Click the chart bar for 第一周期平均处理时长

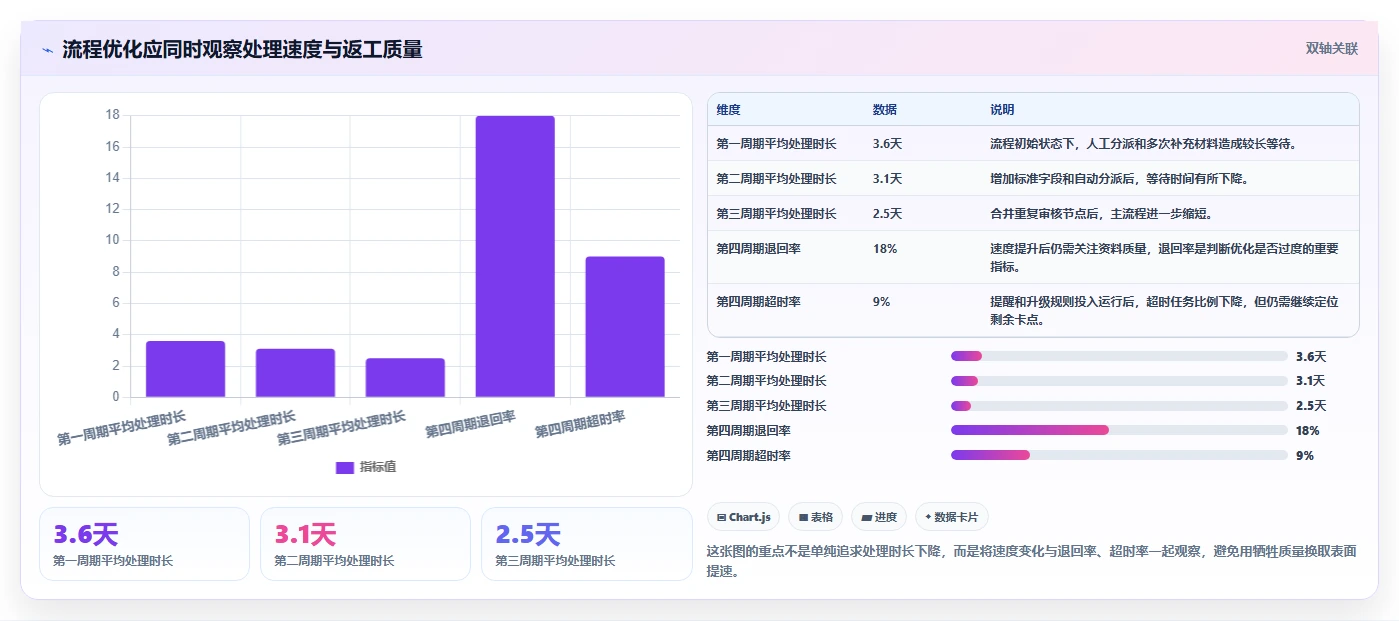[185, 369]
